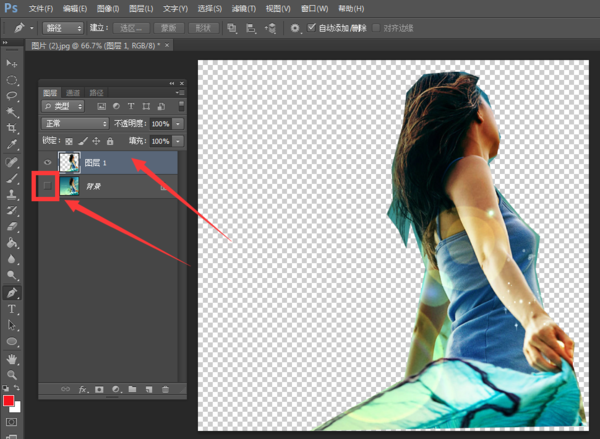The image size is (600, 439).
Task: Select the Pen tool in the toolbox
Action: coord(11,293)
